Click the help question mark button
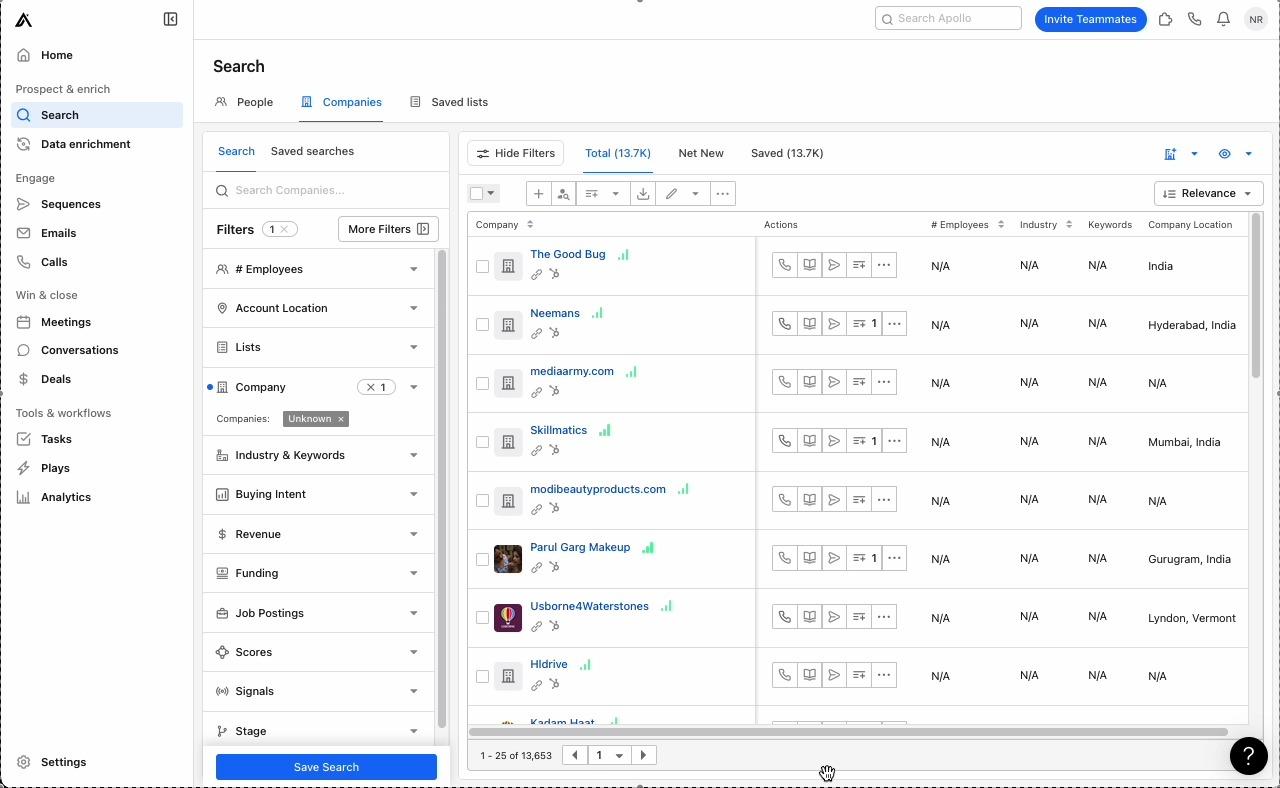The width and height of the screenshot is (1280, 788). click(x=1248, y=756)
